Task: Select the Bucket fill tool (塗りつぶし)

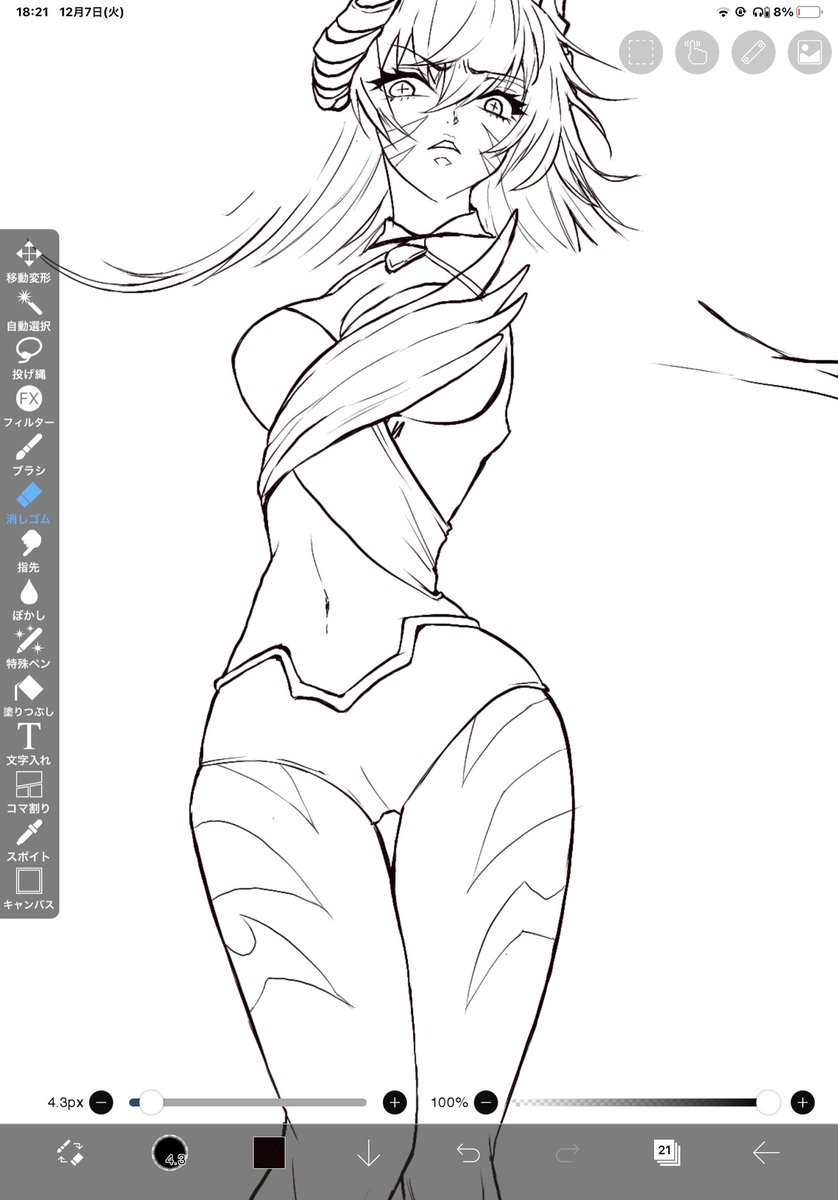Action: 29,696
